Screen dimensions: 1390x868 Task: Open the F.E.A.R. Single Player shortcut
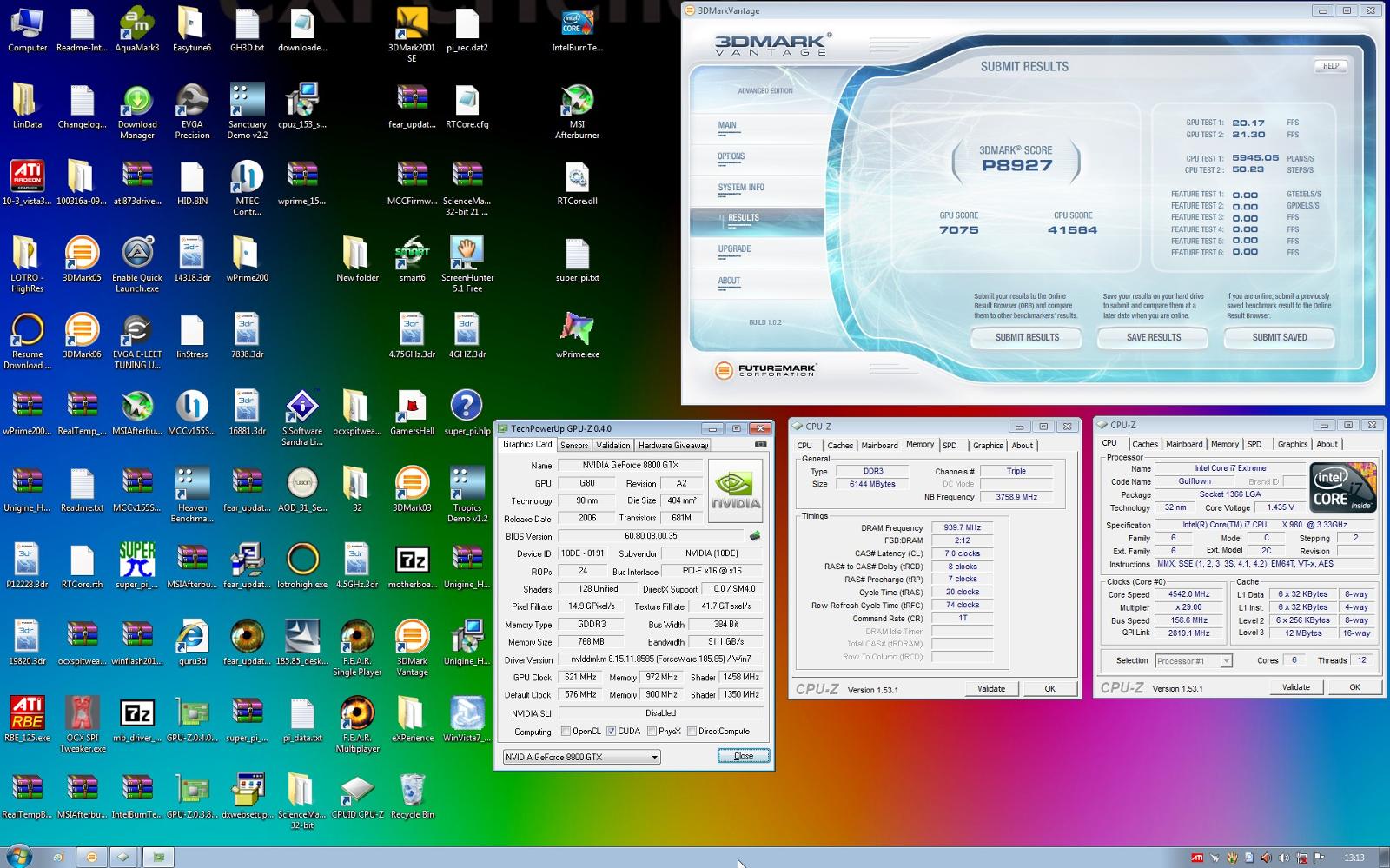357,648
